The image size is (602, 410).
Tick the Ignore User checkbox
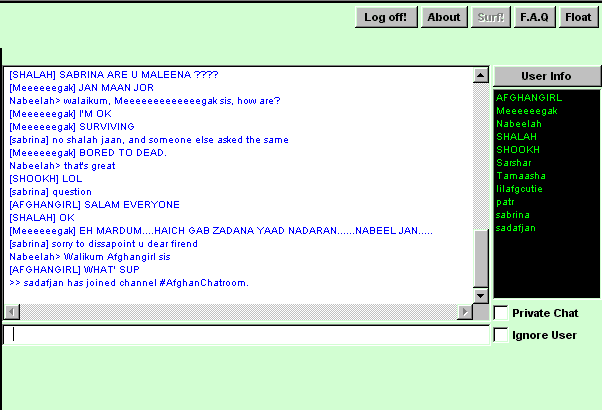coord(501,335)
